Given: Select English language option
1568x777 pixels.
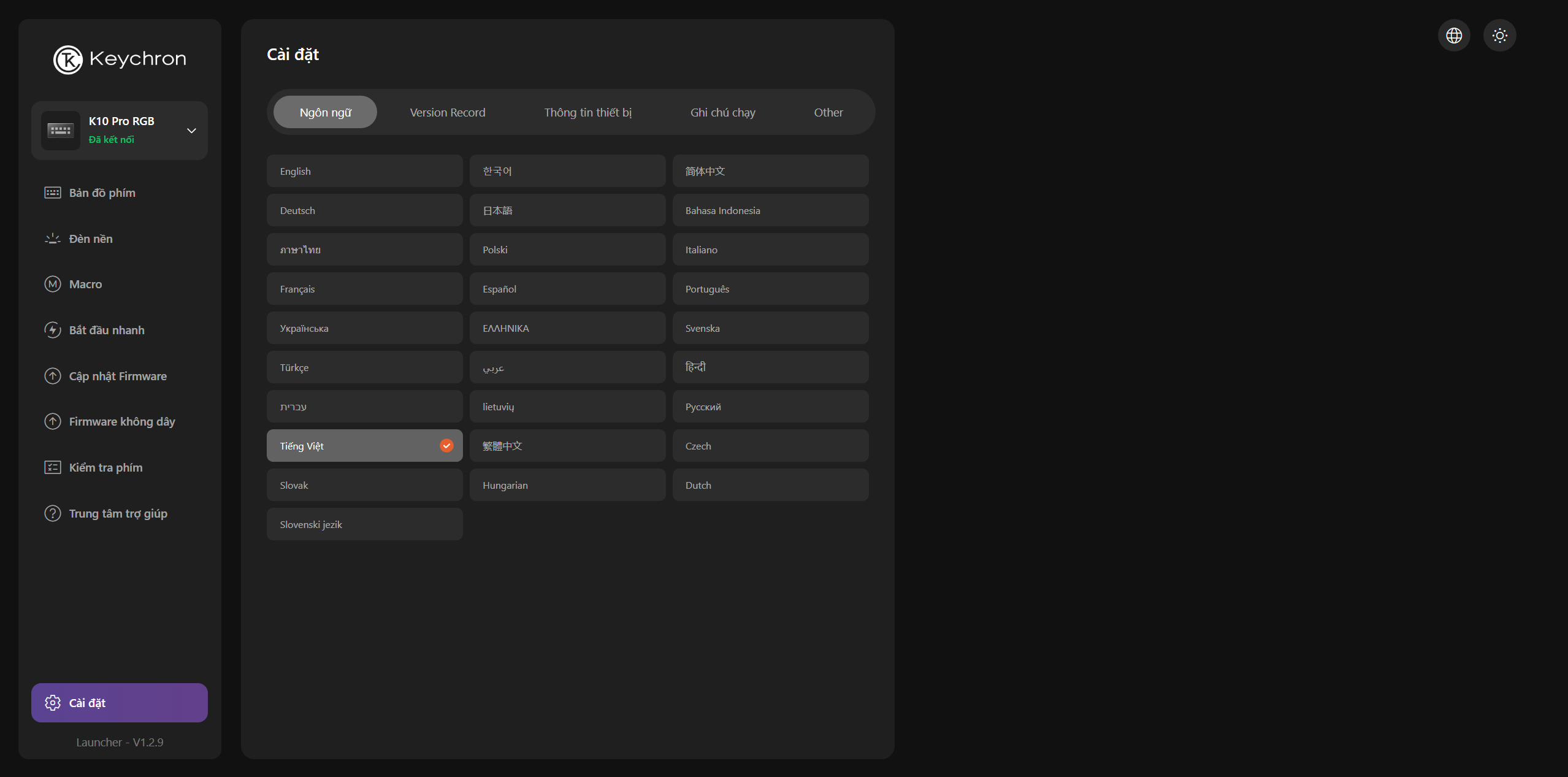Looking at the screenshot, I should 364,171.
